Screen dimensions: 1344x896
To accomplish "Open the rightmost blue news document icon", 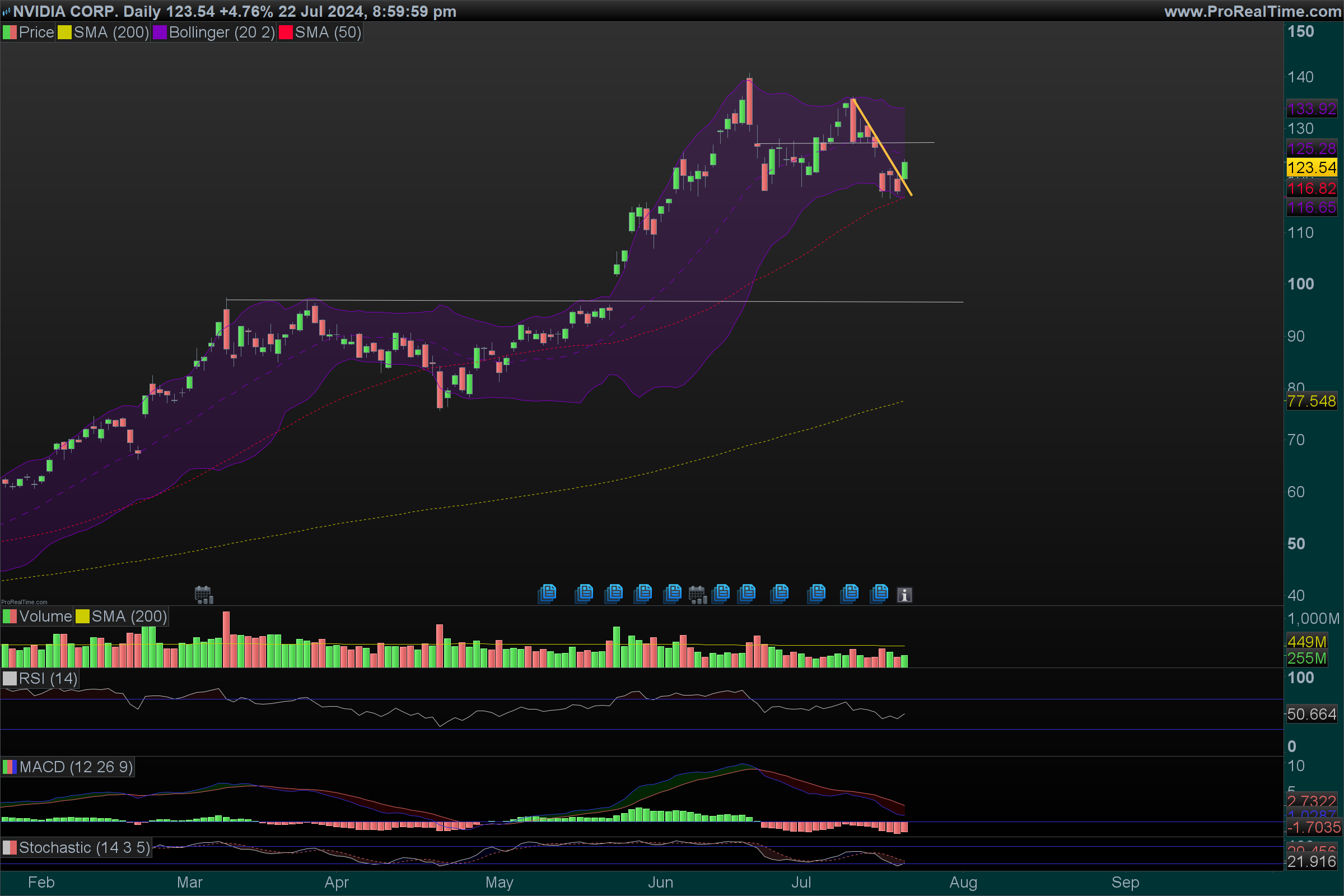I will (879, 593).
